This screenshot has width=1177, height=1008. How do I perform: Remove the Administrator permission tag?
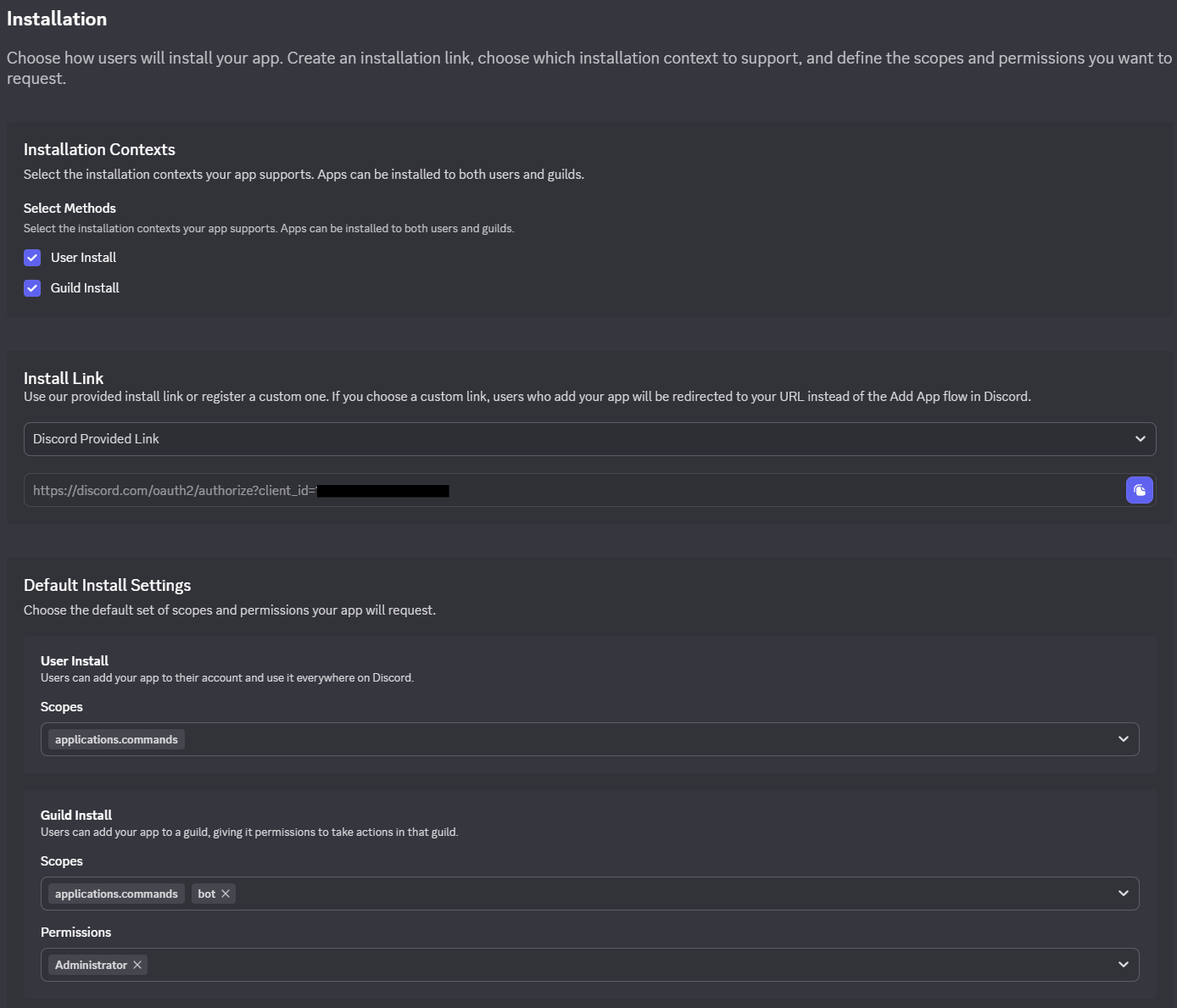coord(137,965)
